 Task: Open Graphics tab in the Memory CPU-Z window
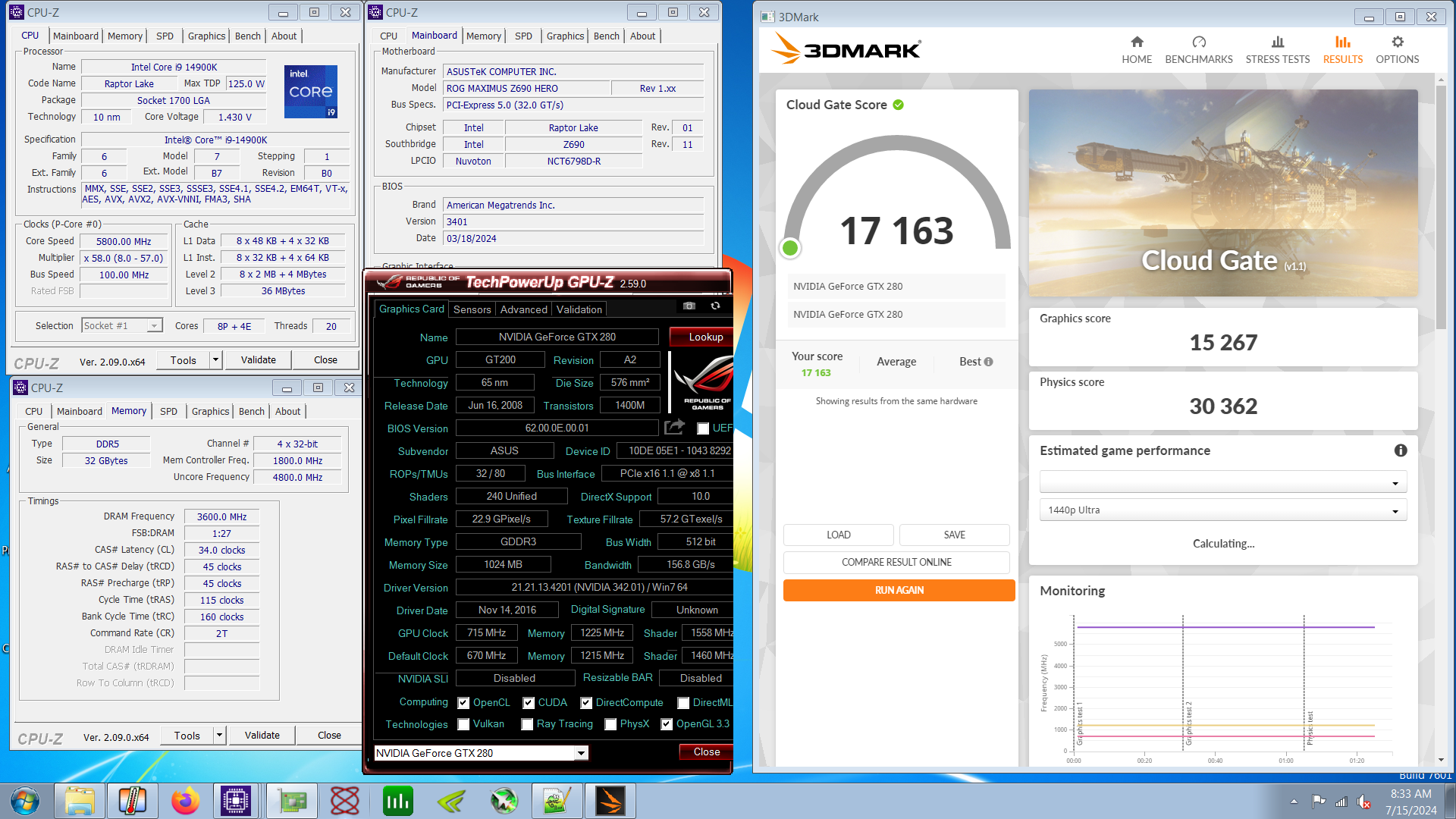[x=210, y=411]
